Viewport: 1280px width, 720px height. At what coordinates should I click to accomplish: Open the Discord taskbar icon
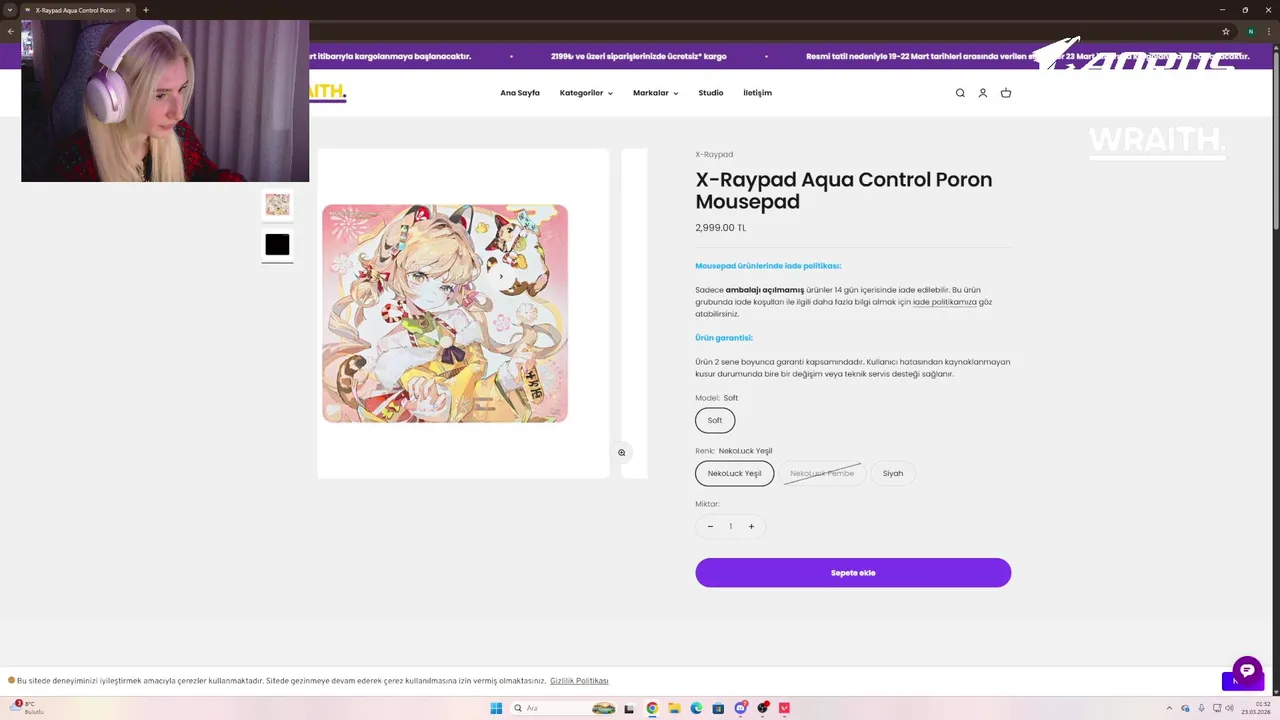(x=741, y=708)
